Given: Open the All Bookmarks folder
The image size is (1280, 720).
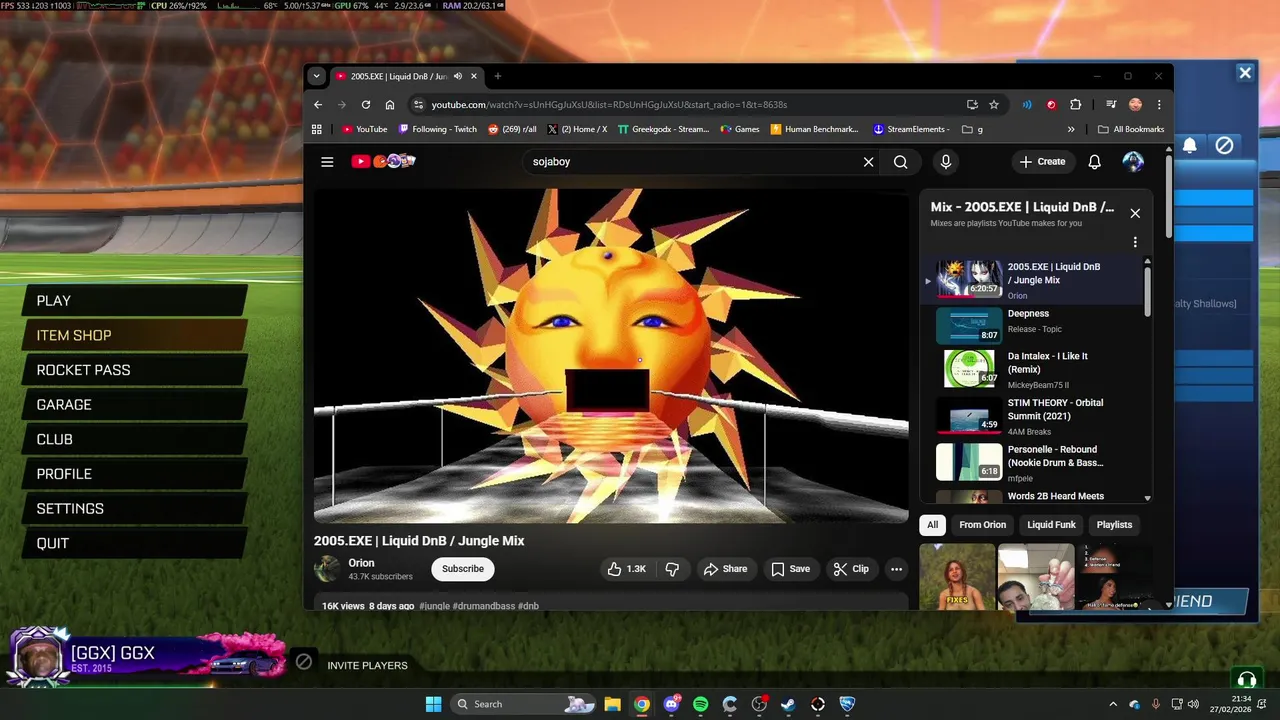Looking at the screenshot, I should pos(1131,129).
